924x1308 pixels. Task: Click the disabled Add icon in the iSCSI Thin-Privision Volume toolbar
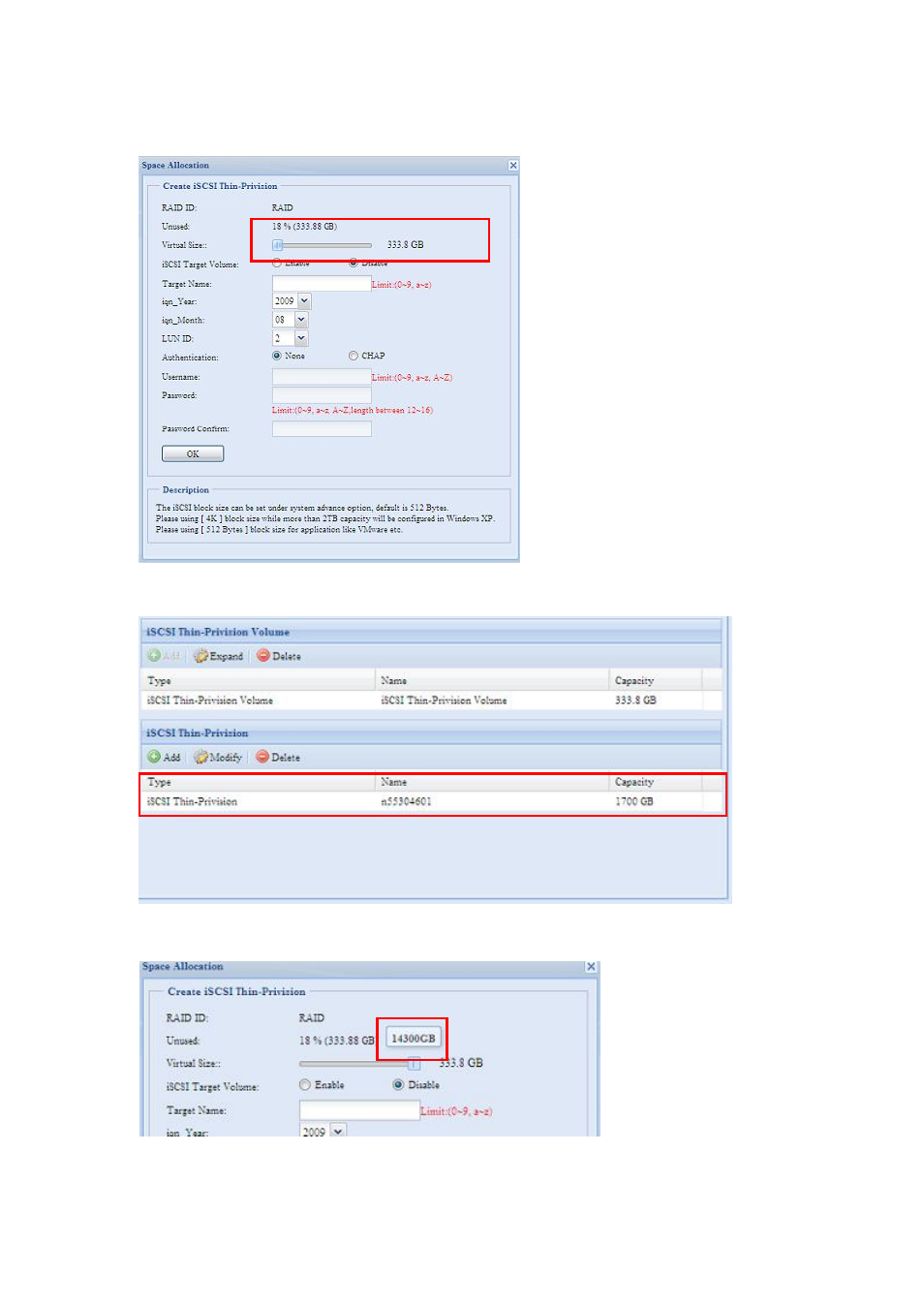154,656
